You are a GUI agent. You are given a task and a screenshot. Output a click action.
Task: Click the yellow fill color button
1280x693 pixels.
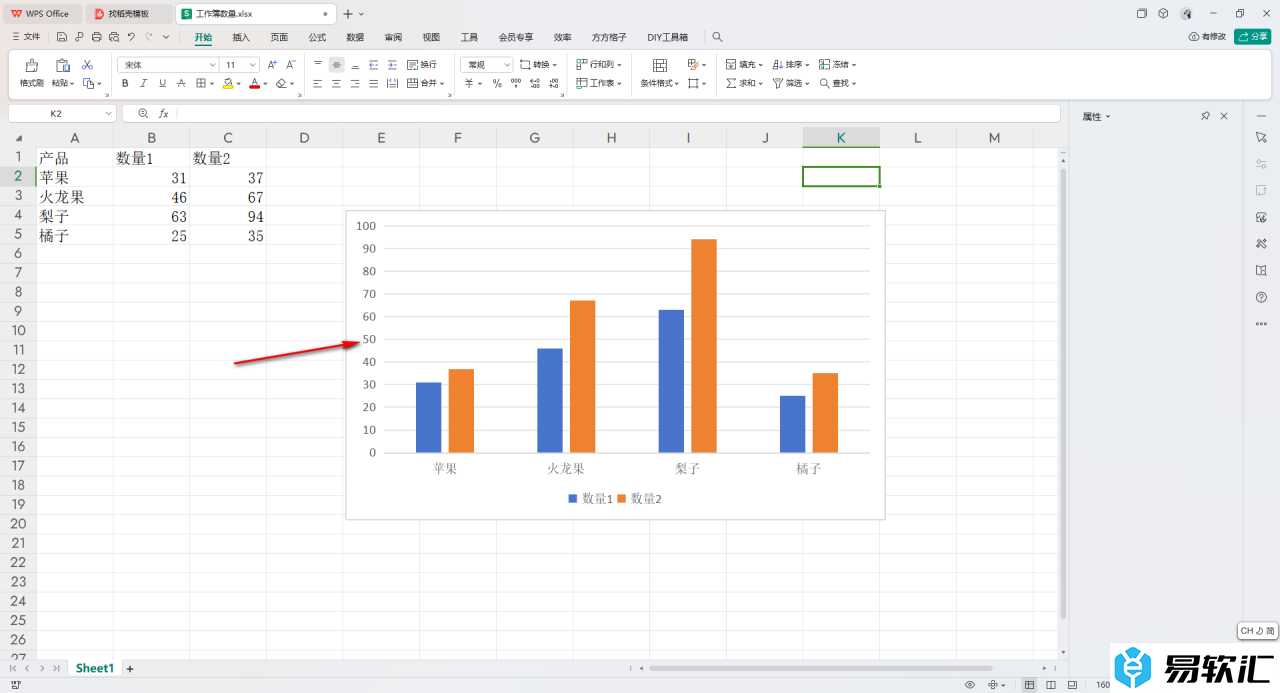pos(228,83)
